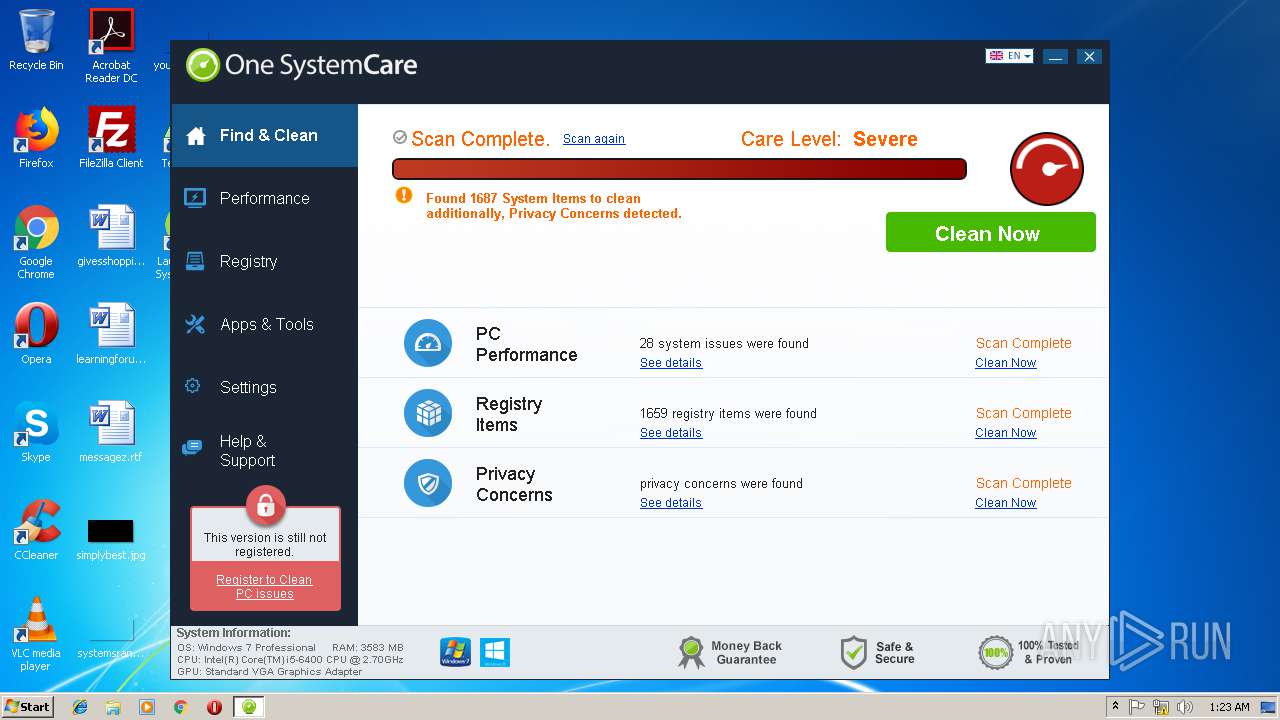See details for PC Performance issues
This screenshot has height=720, width=1280.
pyautogui.click(x=671, y=363)
